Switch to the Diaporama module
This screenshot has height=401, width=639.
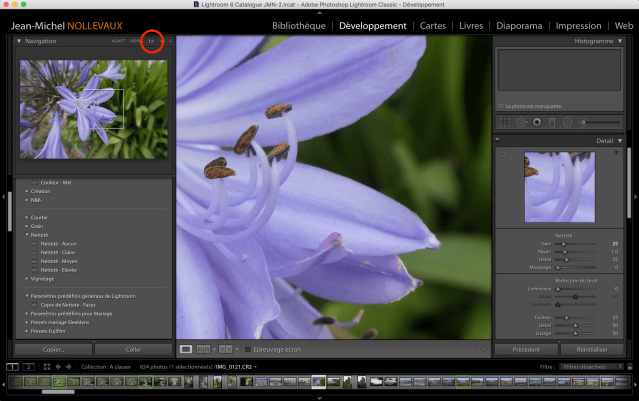click(519, 26)
